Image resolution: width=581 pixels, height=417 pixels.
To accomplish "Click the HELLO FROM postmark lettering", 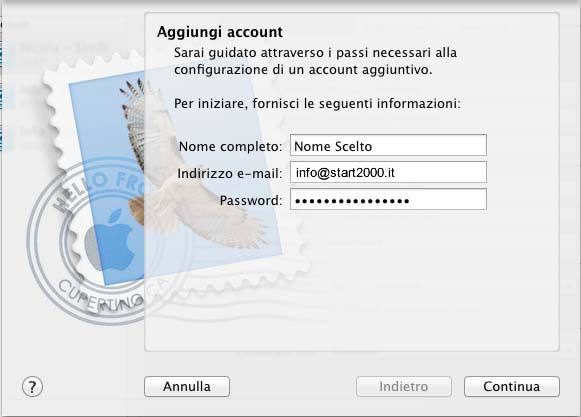I will [94, 191].
